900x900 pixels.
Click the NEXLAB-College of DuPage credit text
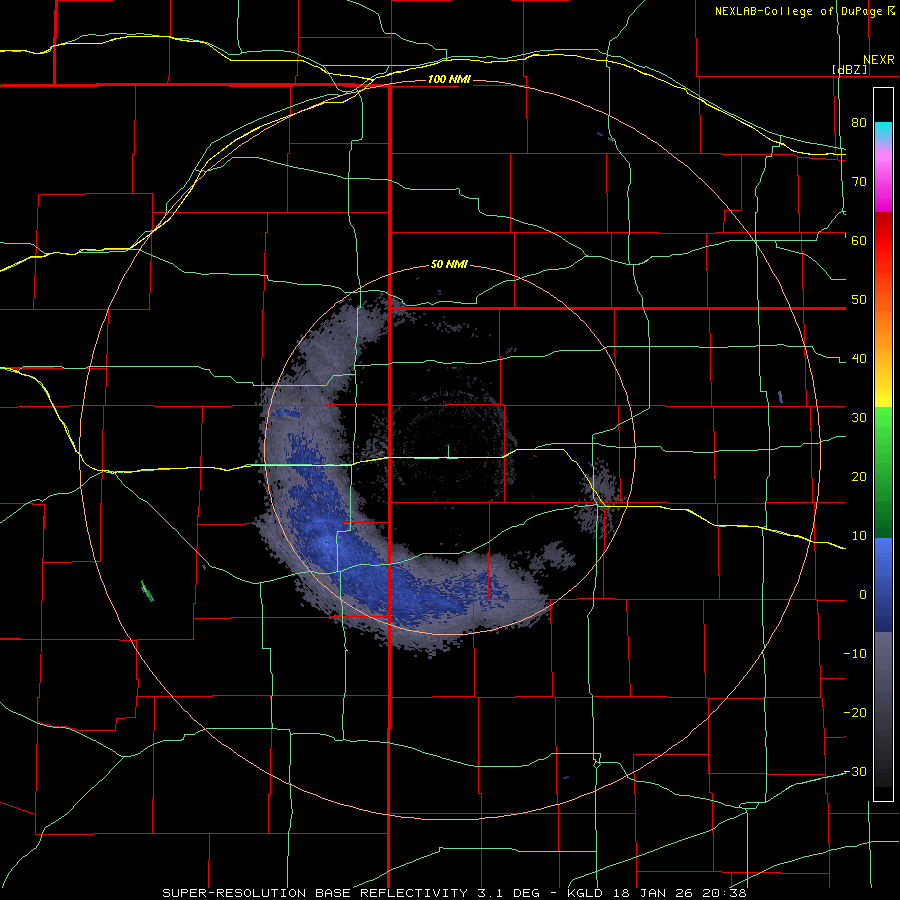pos(798,11)
